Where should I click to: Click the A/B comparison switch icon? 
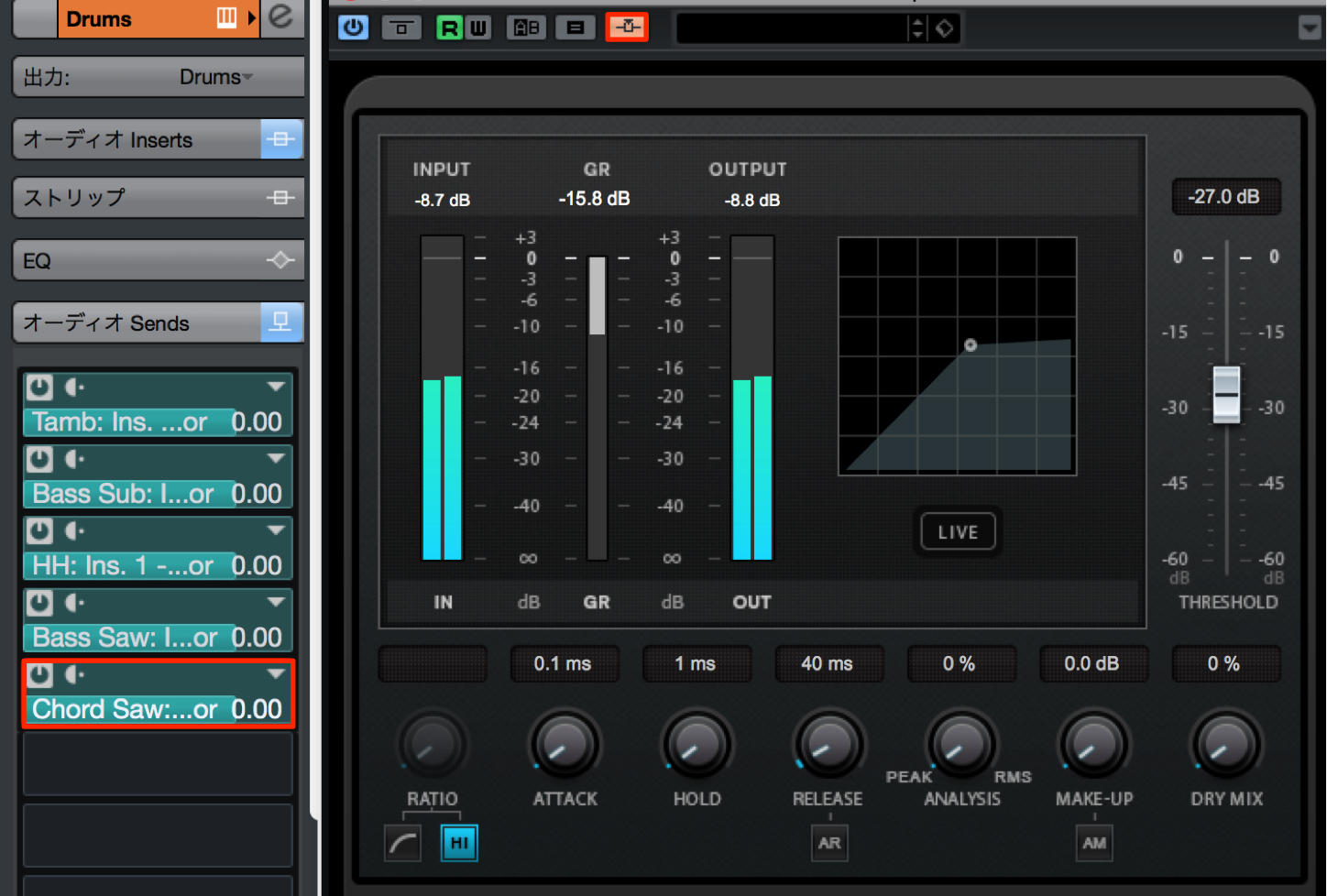526,27
